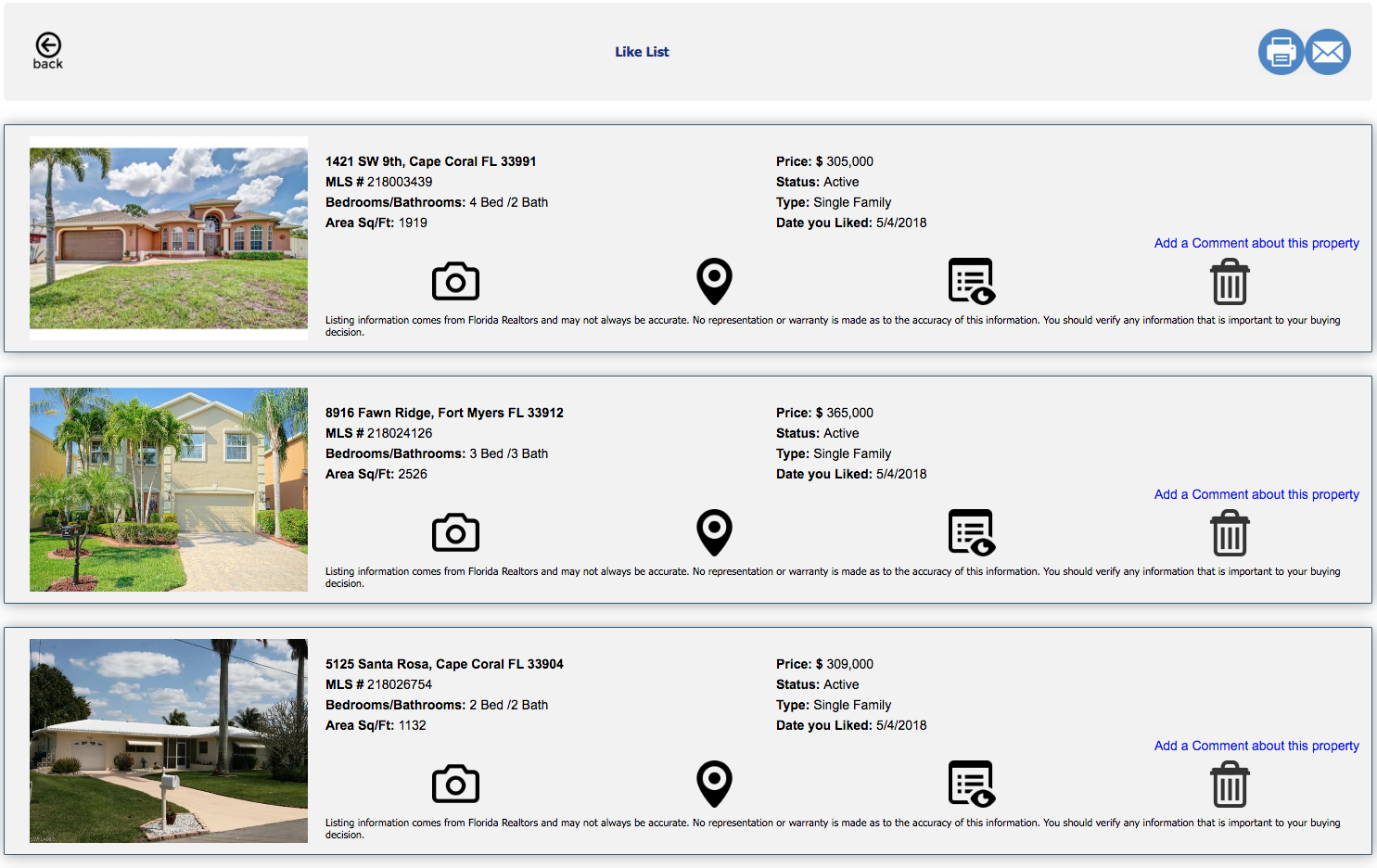Select address 5125 Santa Rosa, Cape Coral FL 33904

[444, 664]
